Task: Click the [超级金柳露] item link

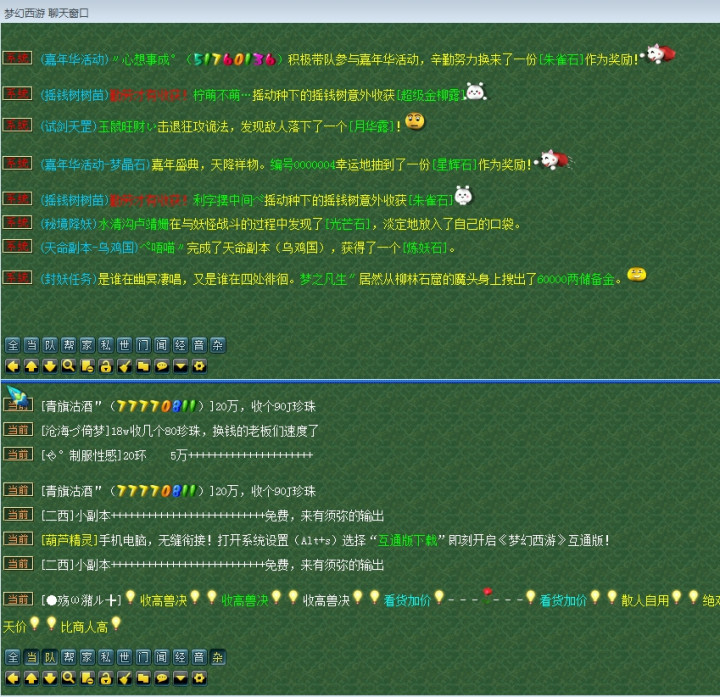Action: [x=430, y=95]
